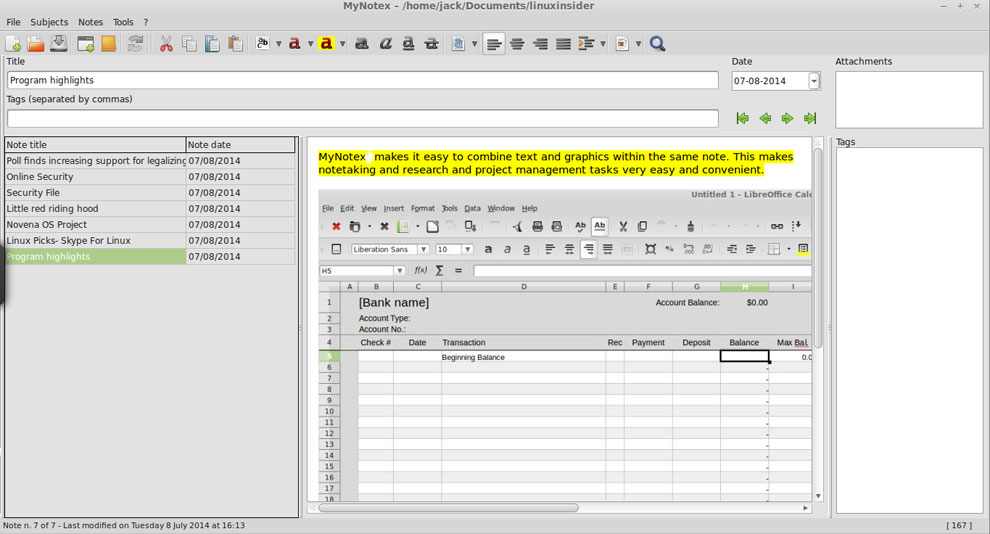Select the note 'Poll finds increasing support for legalizing'
990x534 pixels.
[x=150, y=161]
